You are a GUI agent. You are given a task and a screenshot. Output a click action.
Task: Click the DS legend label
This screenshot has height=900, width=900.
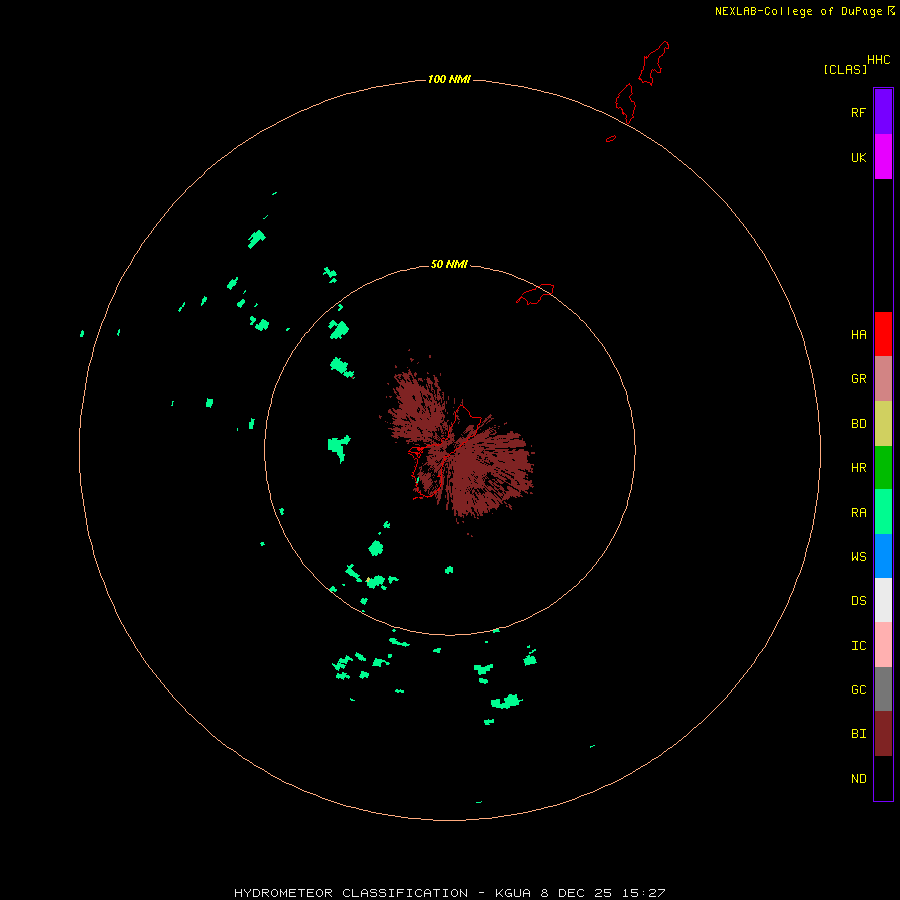click(x=858, y=600)
